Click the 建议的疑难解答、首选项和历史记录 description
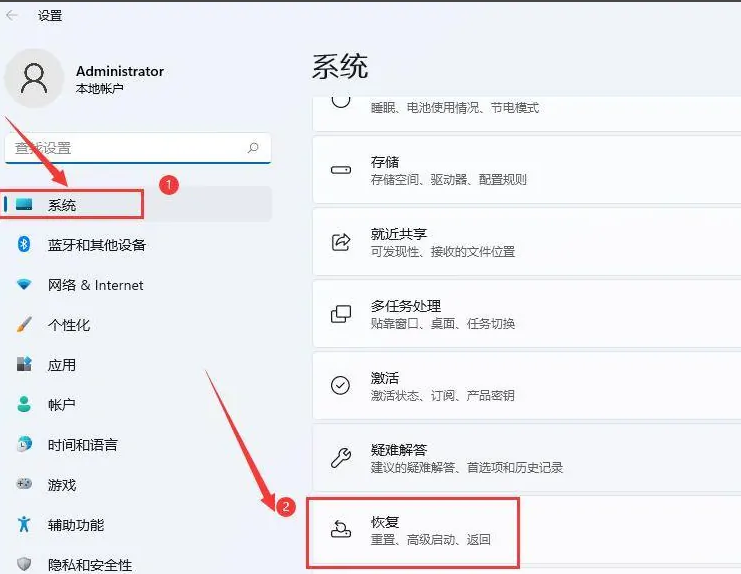Image resolution: width=741 pixels, height=574 pixels. pos(467,468)
